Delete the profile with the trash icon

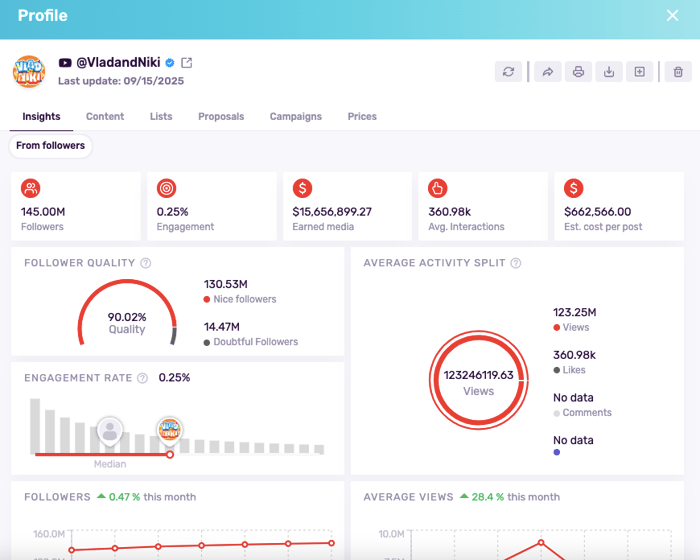pyautogui.click(x=678, y=71)
